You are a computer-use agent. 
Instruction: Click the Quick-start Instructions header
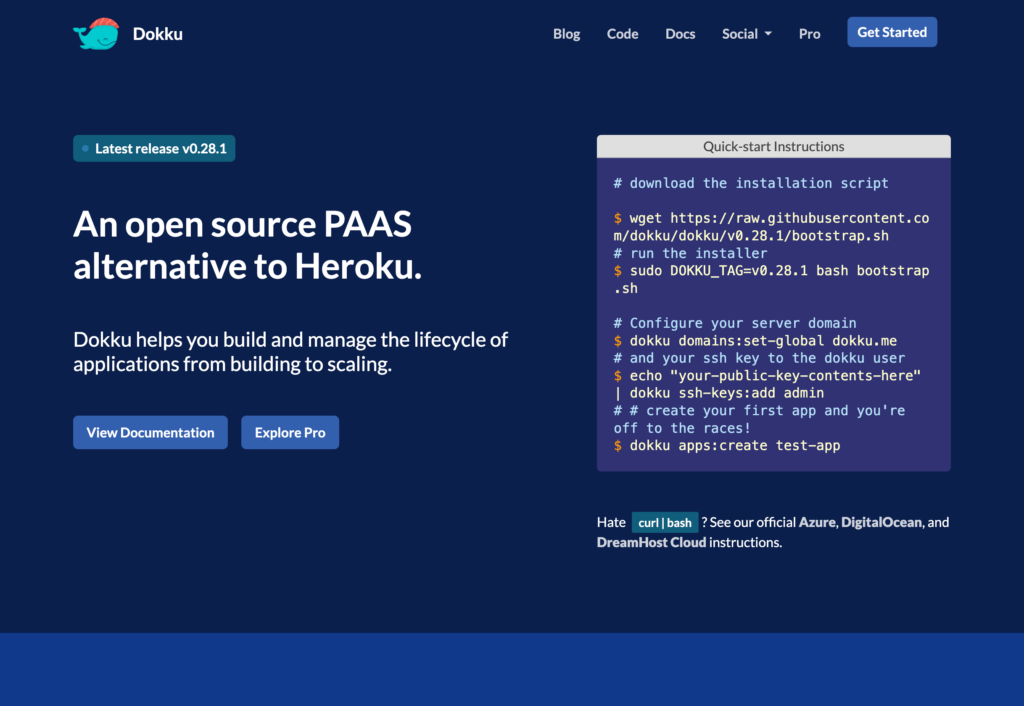773,147
